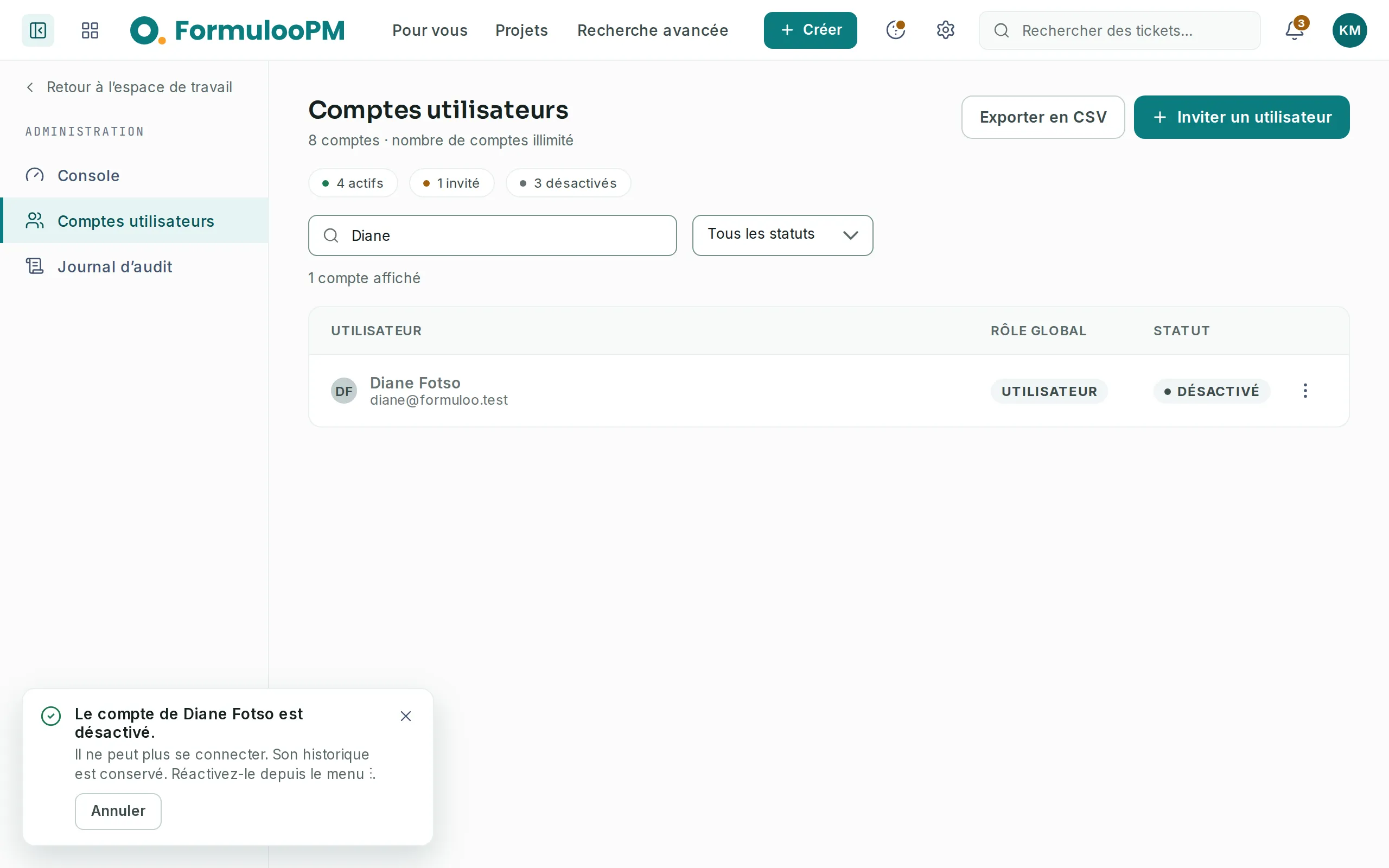Viewport: 1389px width, 868px height.
Task: Filter by the 4 actifs chip
Action: click(x=353, y=183)
